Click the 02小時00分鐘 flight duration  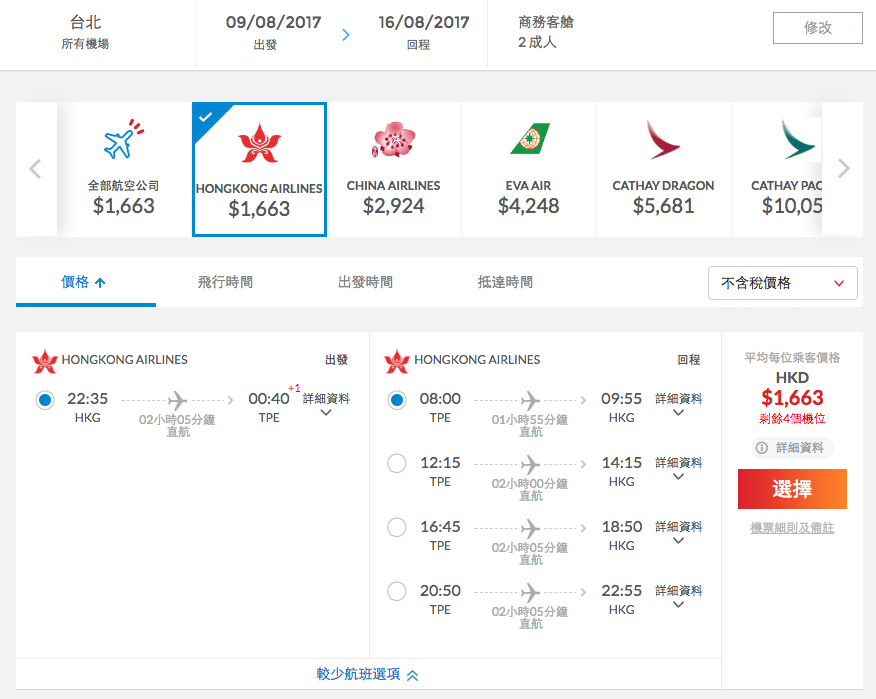(x=530, y=484)
